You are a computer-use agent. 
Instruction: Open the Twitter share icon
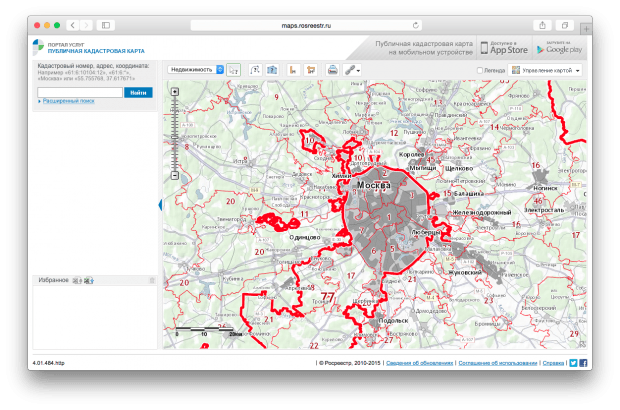[573, 363]
